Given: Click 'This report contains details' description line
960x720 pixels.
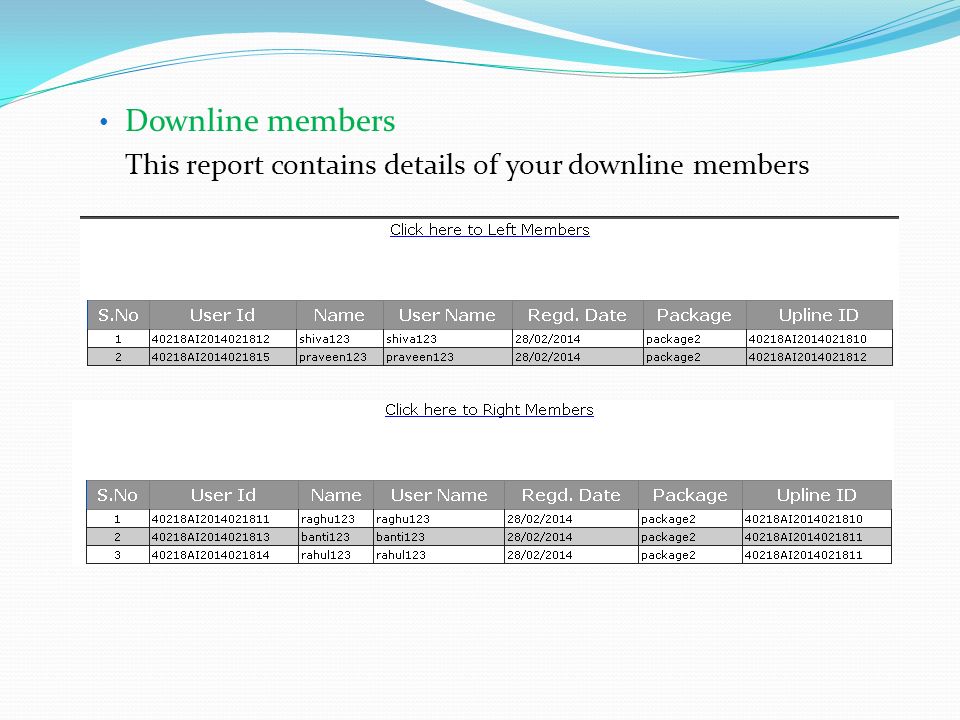Looking at the screenshot, I should coord(467,165).
